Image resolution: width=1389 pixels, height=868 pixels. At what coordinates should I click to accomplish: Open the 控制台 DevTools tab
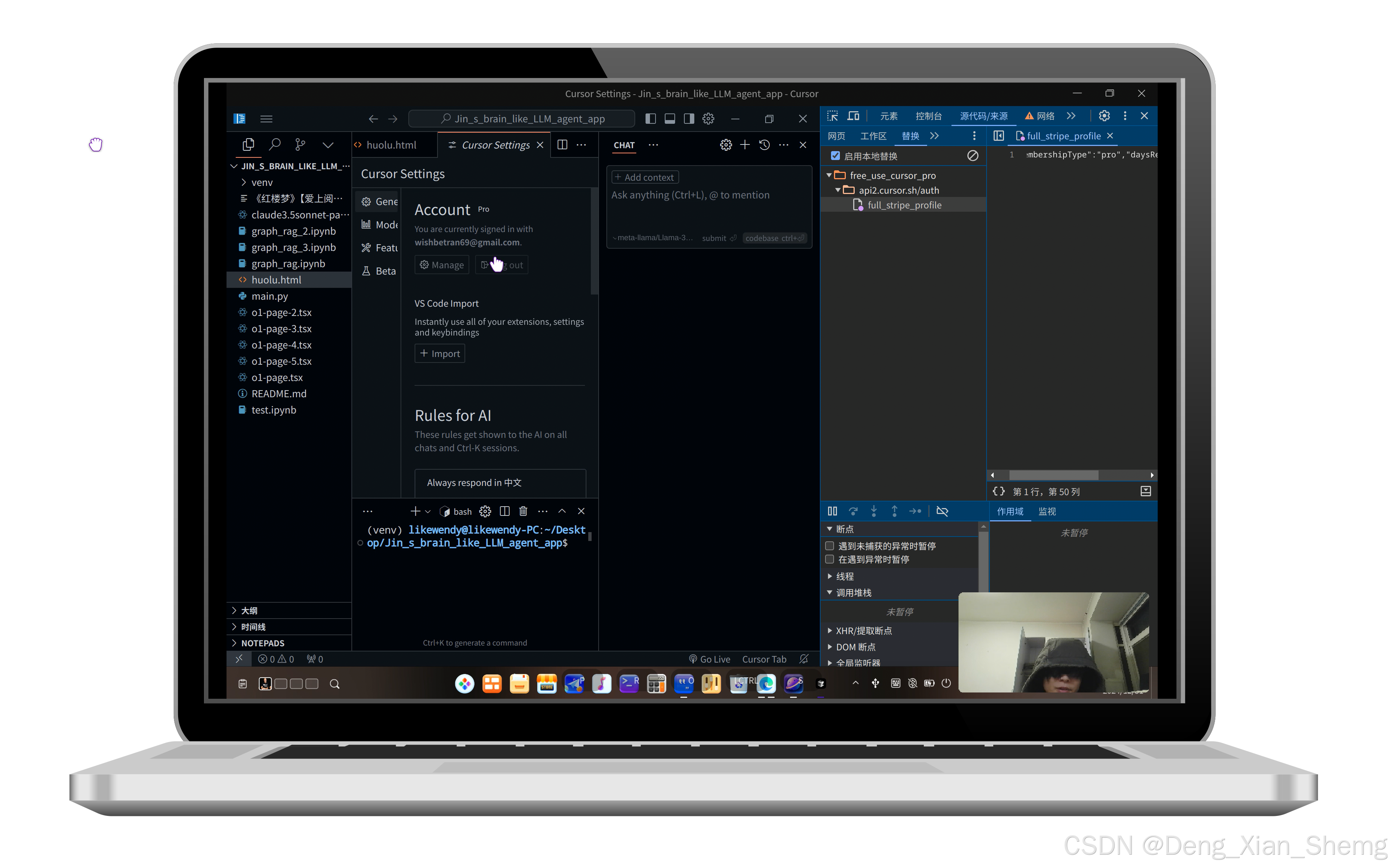(928, 116)
